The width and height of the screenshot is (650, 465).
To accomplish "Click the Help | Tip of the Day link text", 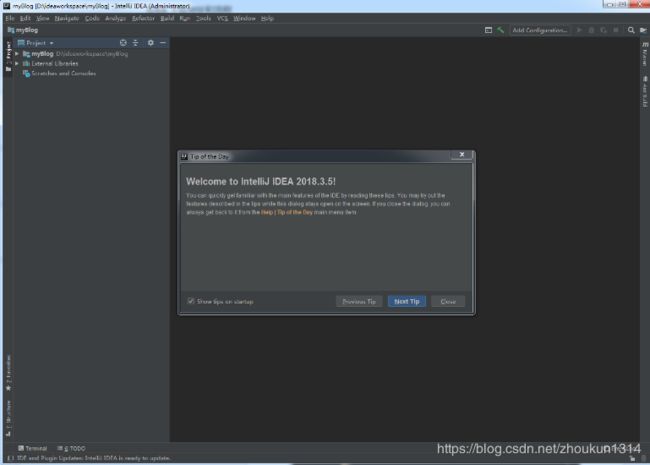I will point(286,212).
